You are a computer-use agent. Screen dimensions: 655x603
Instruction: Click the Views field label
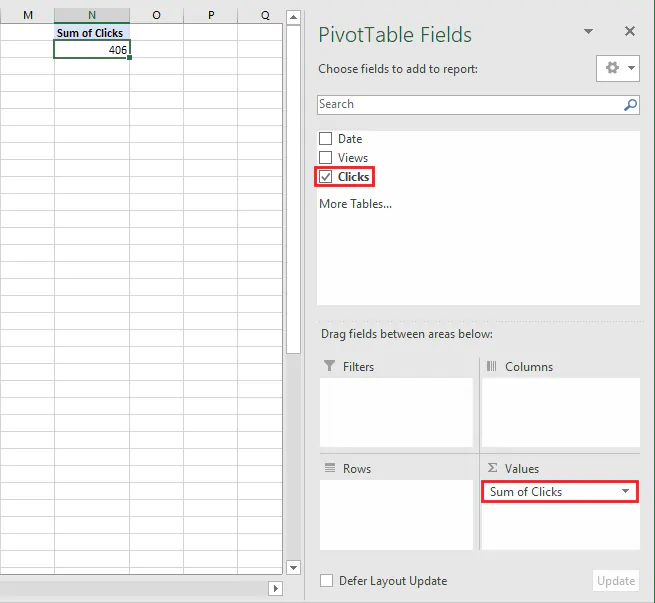pos(353,157)
